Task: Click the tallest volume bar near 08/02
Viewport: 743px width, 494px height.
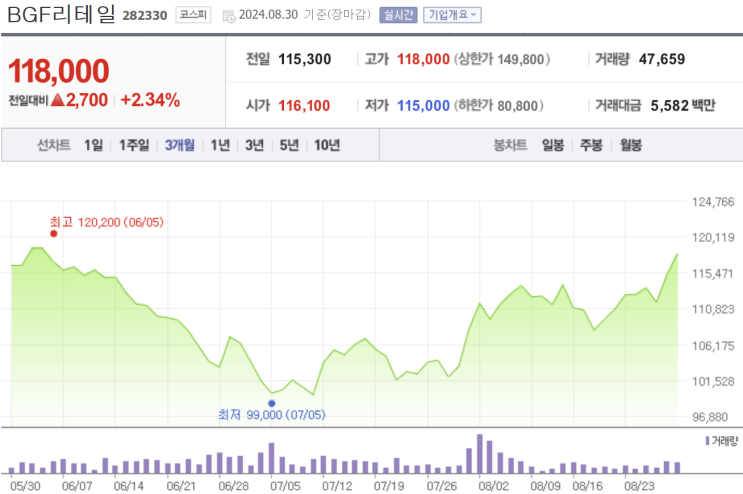Action: point(480,454)
